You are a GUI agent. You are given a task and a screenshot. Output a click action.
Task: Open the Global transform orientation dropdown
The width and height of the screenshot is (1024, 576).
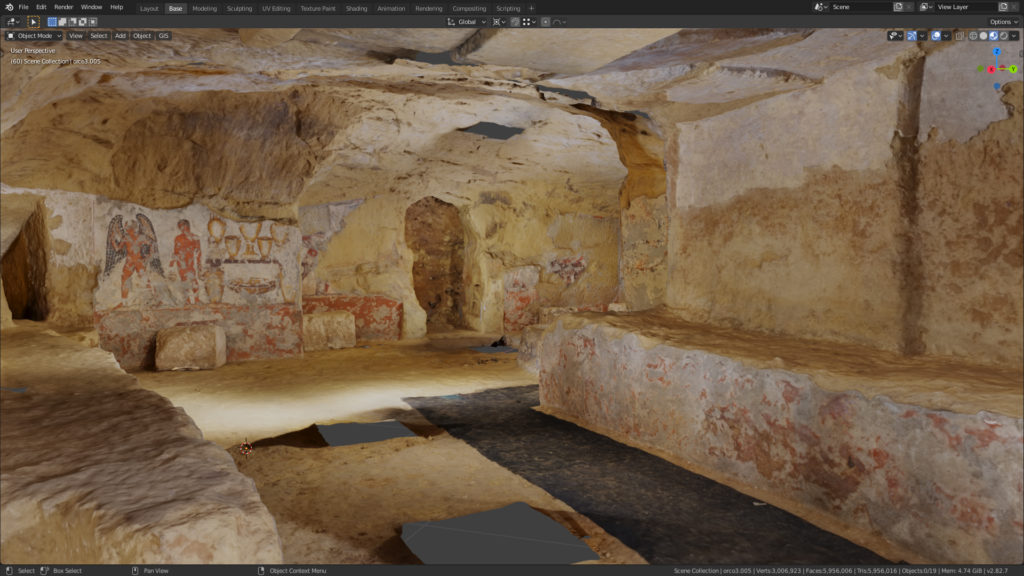pyautogui.click(x=467, y=22)
